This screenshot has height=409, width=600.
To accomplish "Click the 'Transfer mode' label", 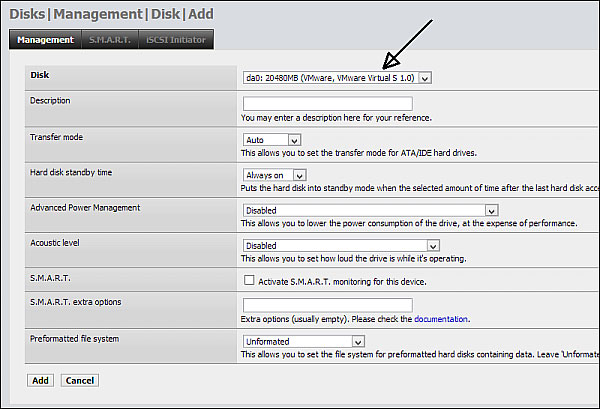I will pos(56,137).
